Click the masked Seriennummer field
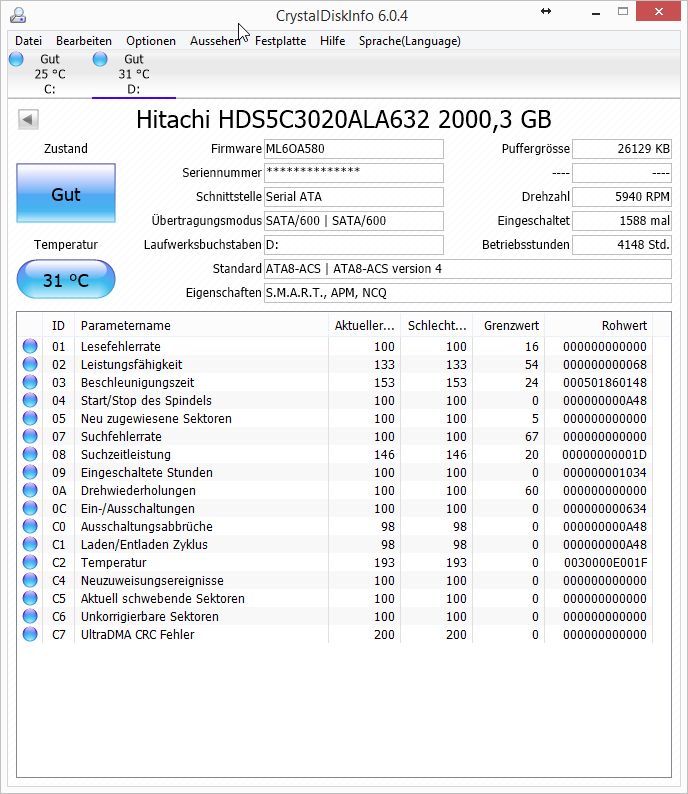Screen dimensions: 688x794 click(354, 173)
